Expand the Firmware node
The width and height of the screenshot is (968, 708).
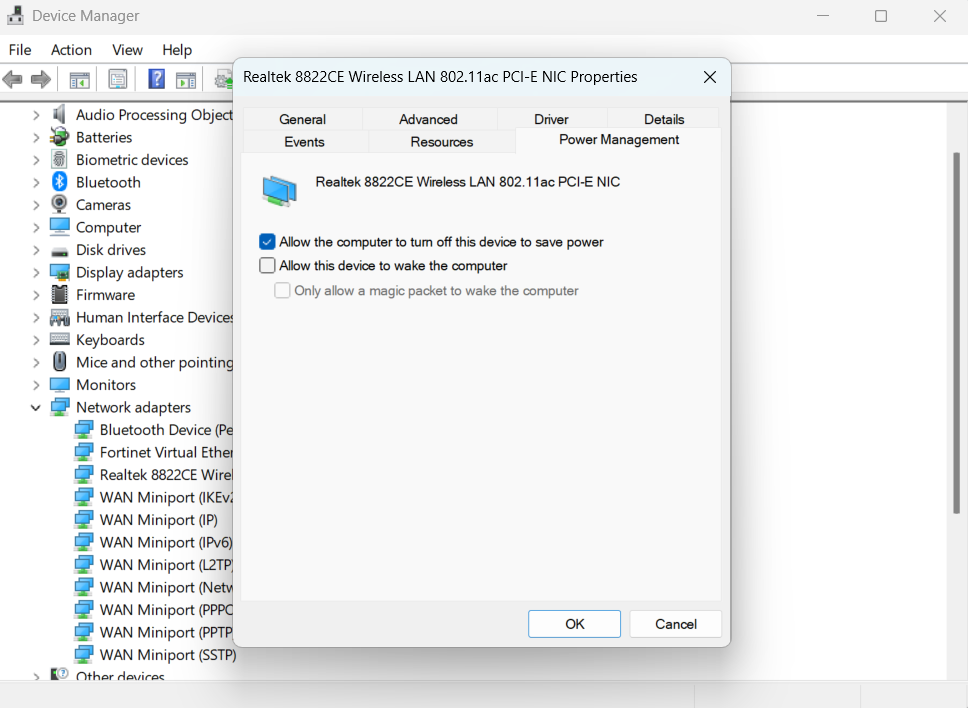click(x=36, y=295)
